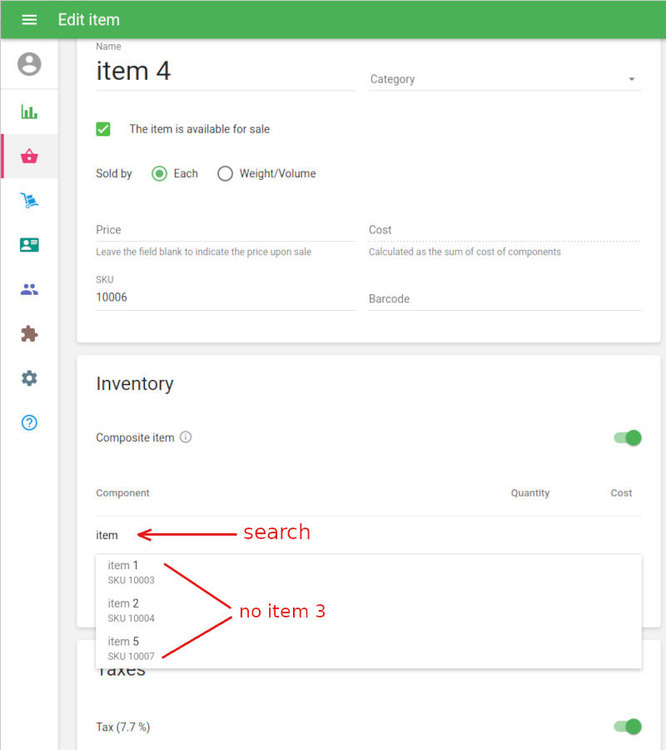
Task: Open the Customers people icon
Action: [29, 290]
